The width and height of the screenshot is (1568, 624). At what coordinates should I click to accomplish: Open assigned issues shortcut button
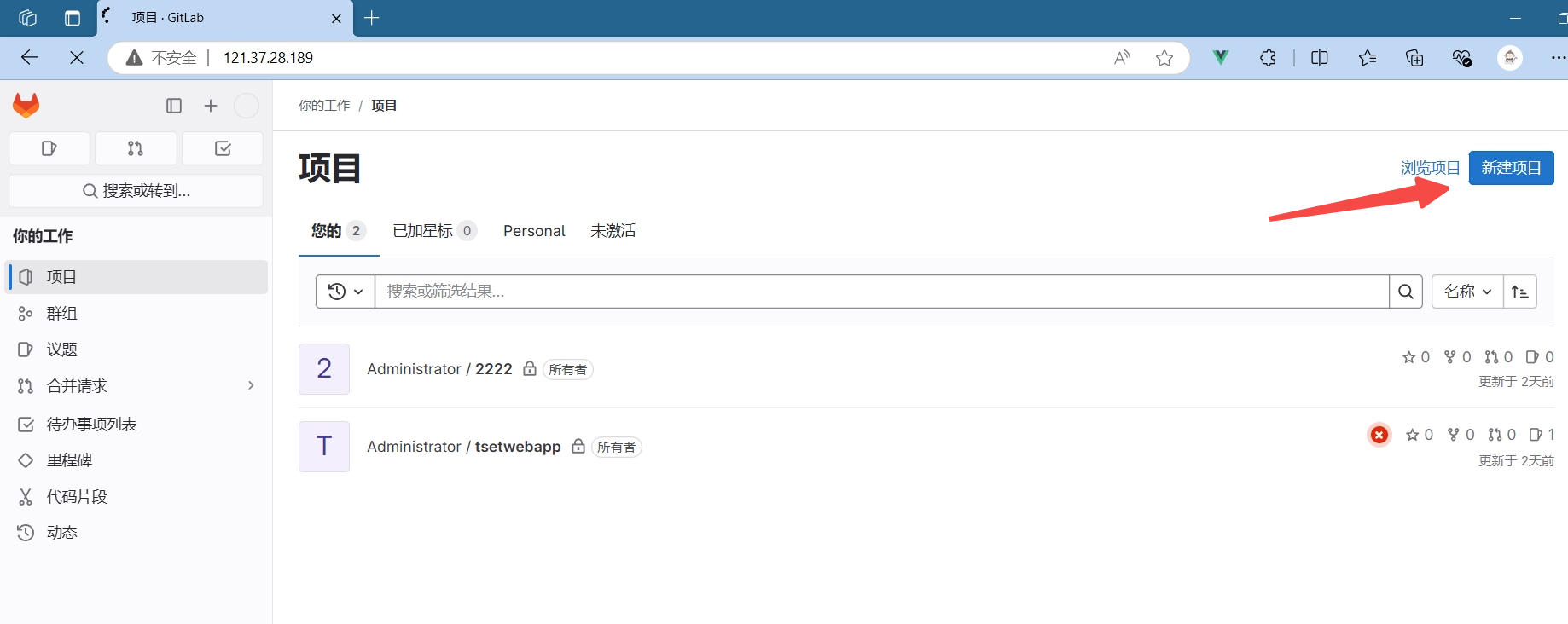pos(49,148)
